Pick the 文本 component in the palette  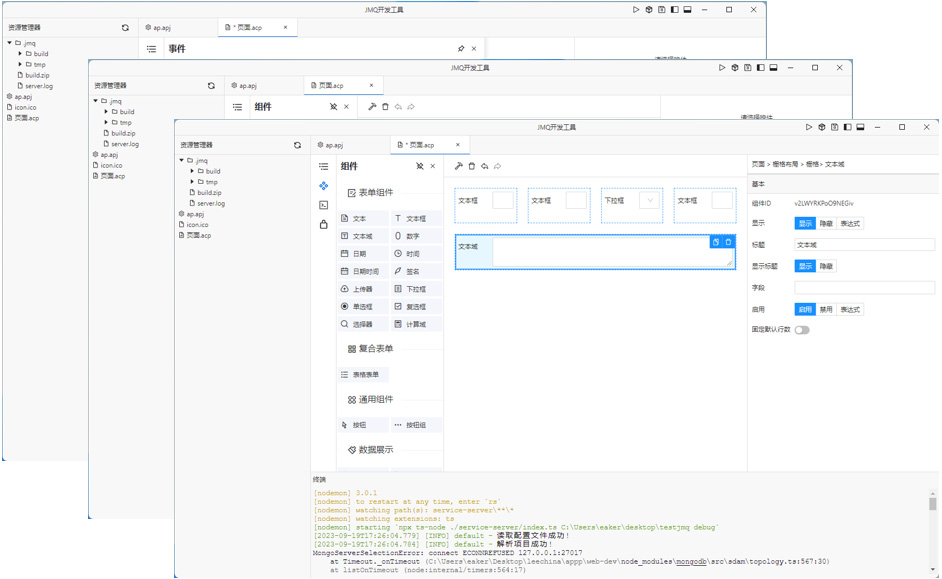pyautogui.click(x=363, y=219)
